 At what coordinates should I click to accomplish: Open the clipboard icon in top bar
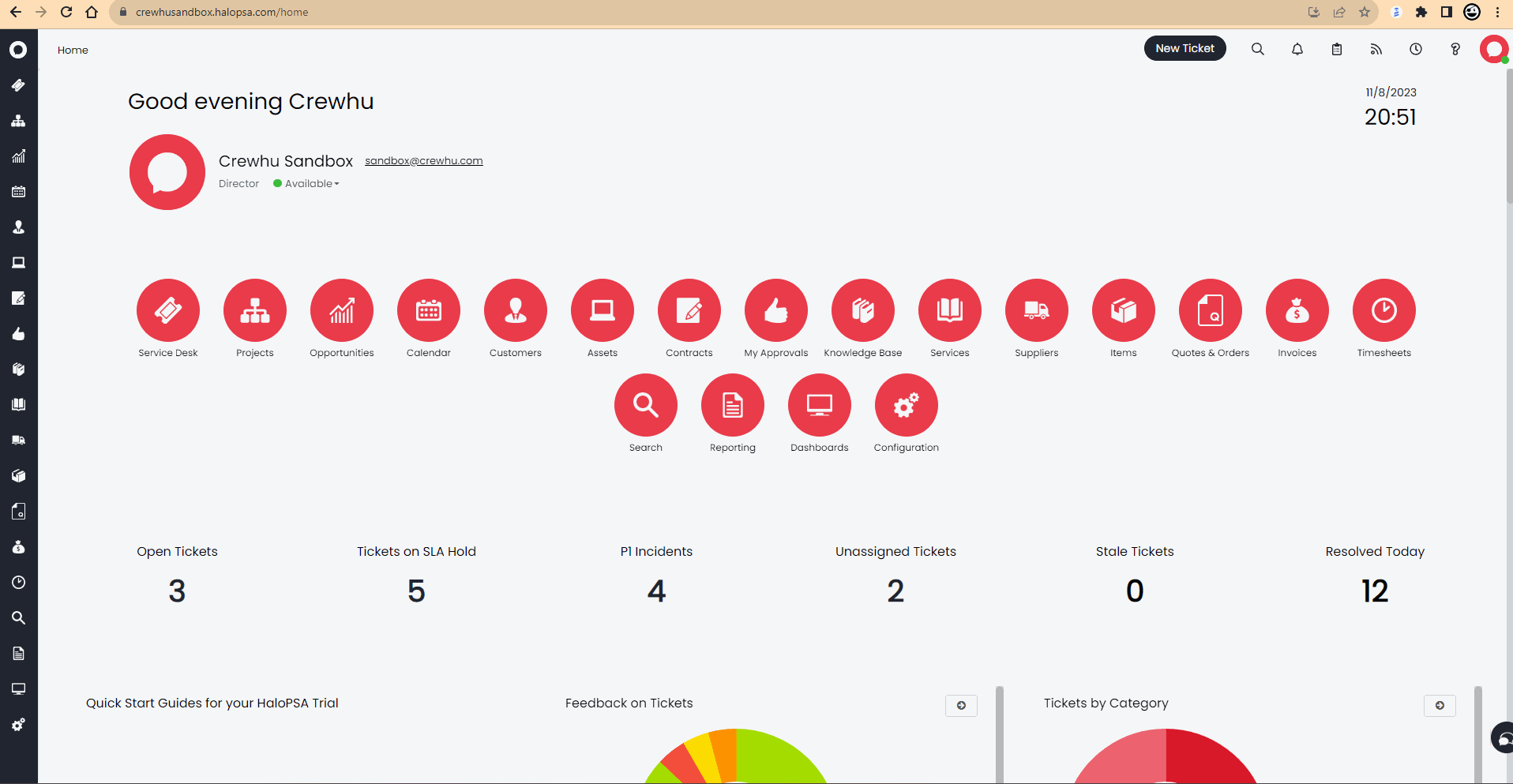[1337, 49]
